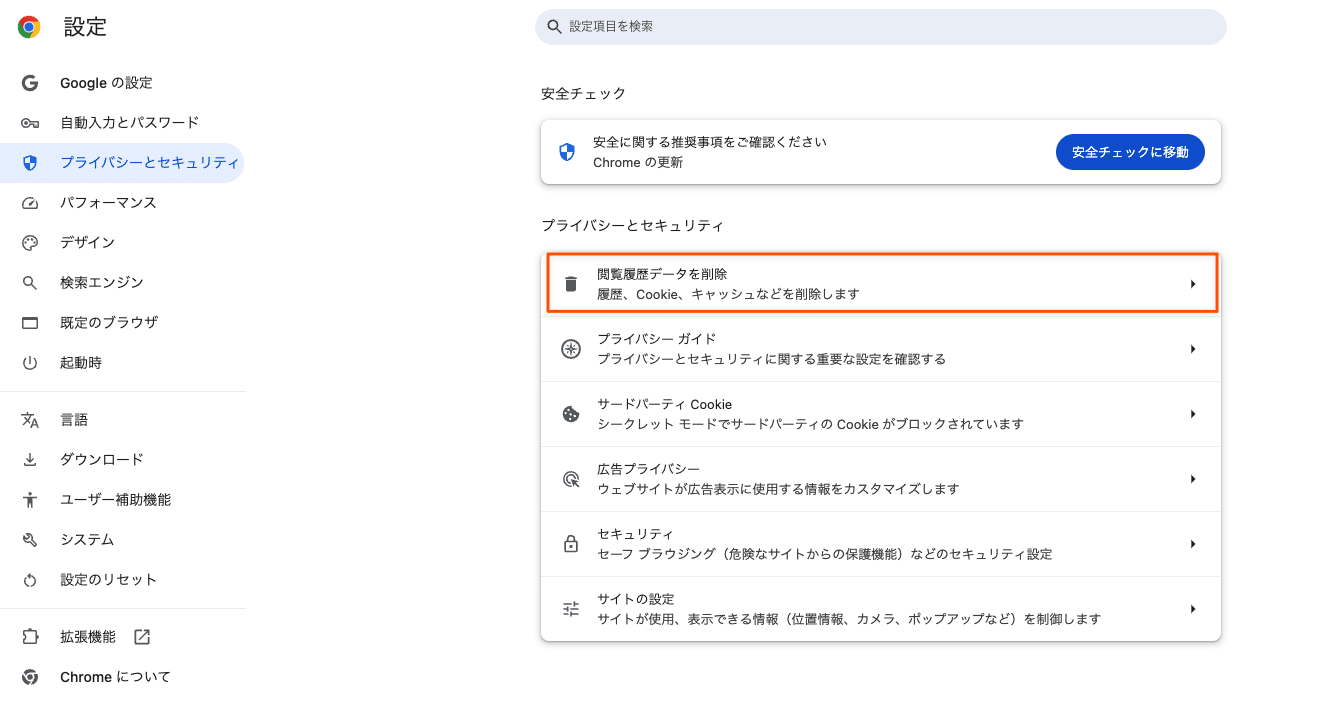This screenshot has width=1341, height=723.
Task: Select the ad privacy icon
Action: click(571, 478)
